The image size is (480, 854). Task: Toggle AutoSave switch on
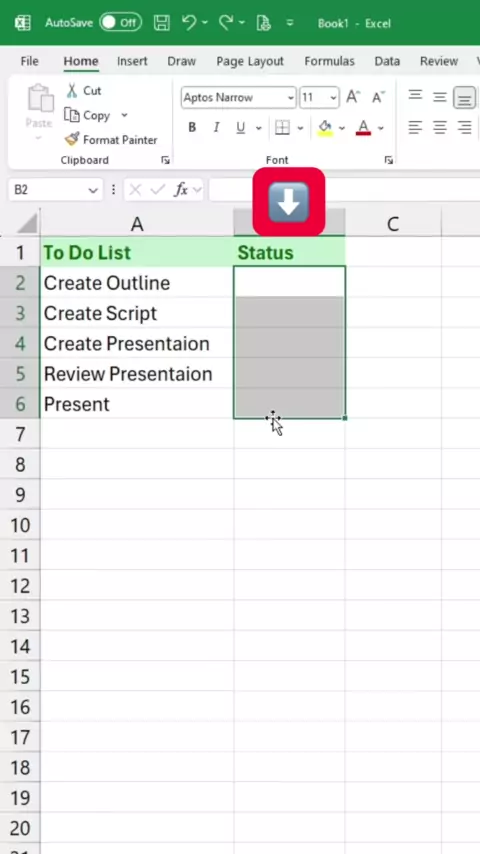(x=120, y=23)
